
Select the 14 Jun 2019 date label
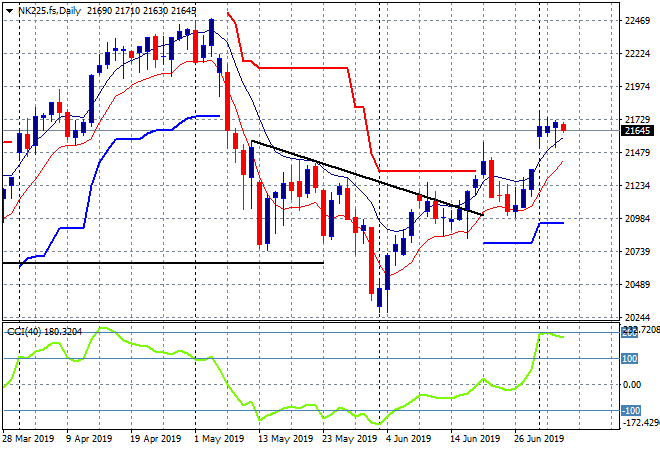tap(475, 439)
